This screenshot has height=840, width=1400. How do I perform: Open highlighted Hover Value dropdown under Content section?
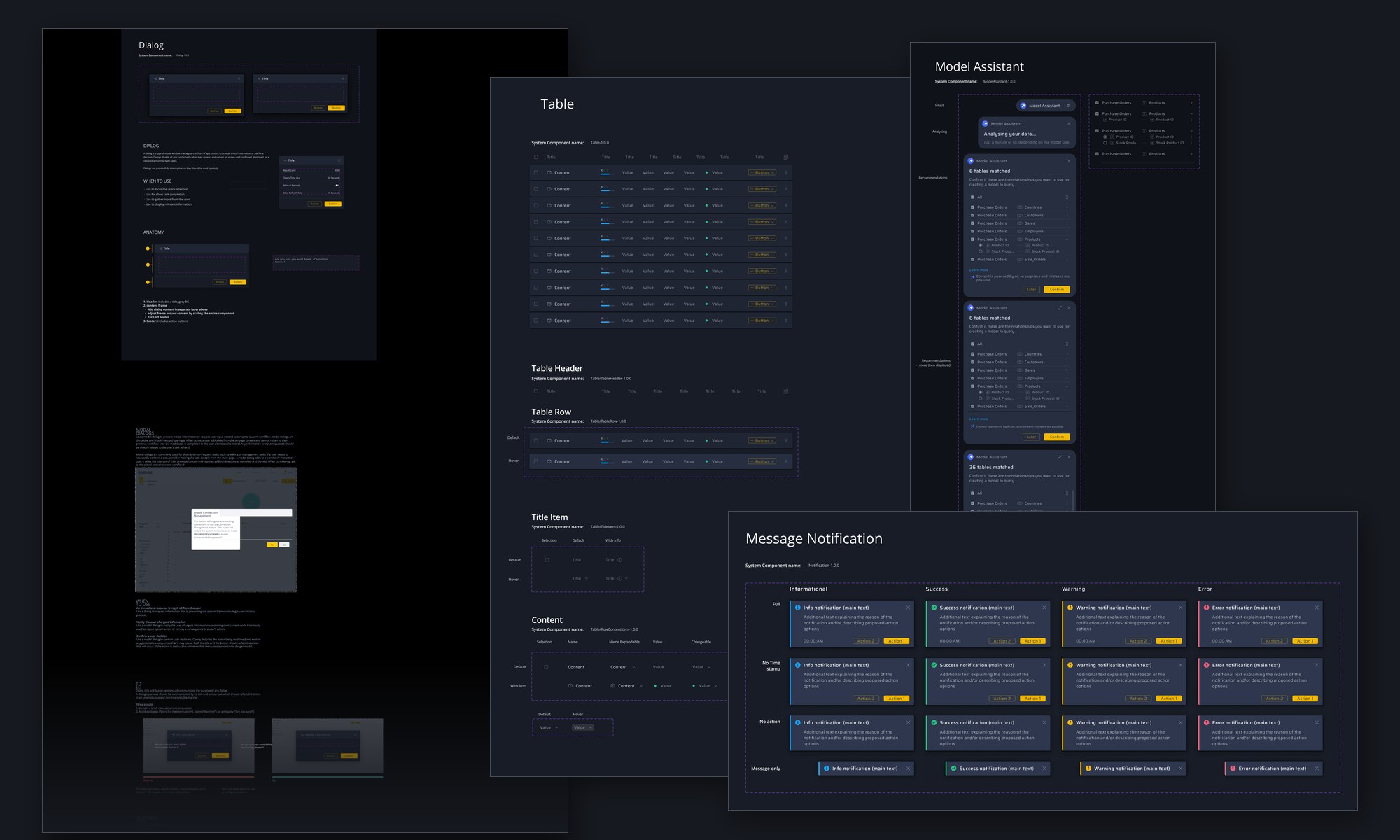pyautogui.click(x=583, y=728)
